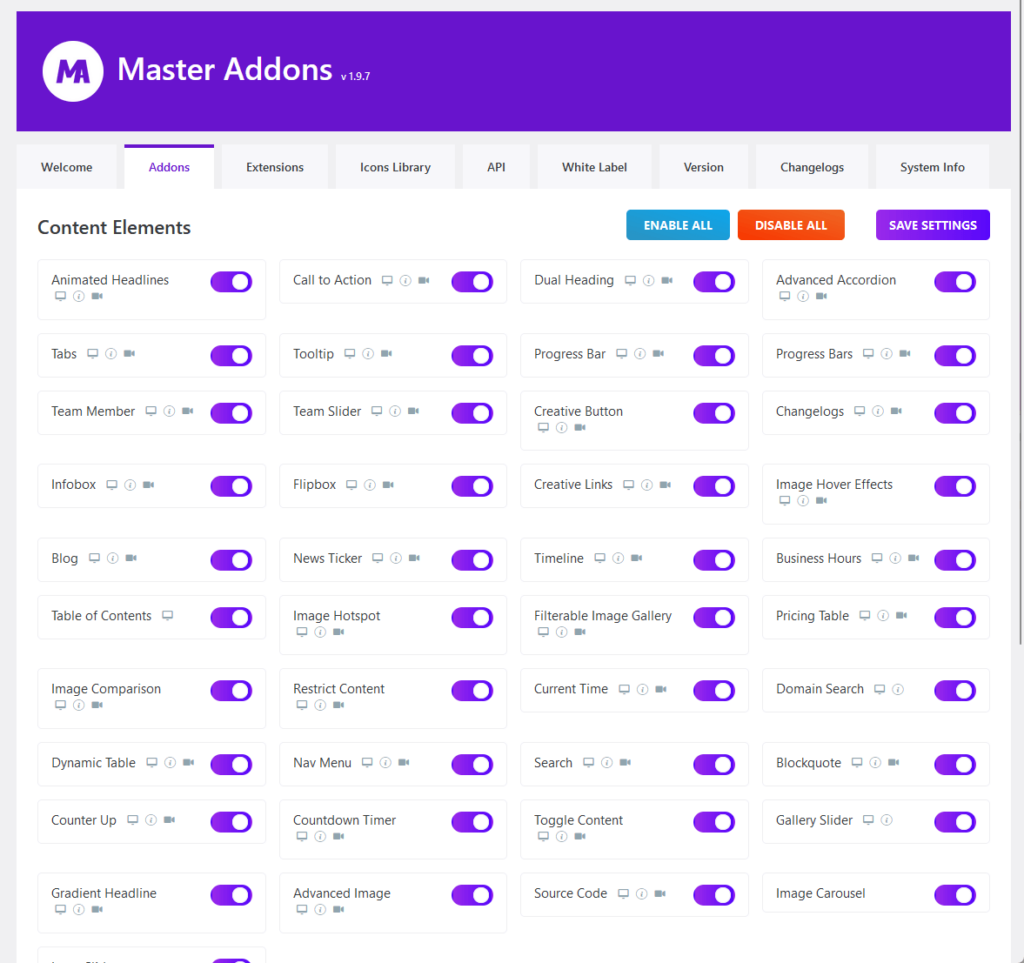Toggle the Dual Heading element off
Screen dimensions: 1024x963
coord(714,282)
